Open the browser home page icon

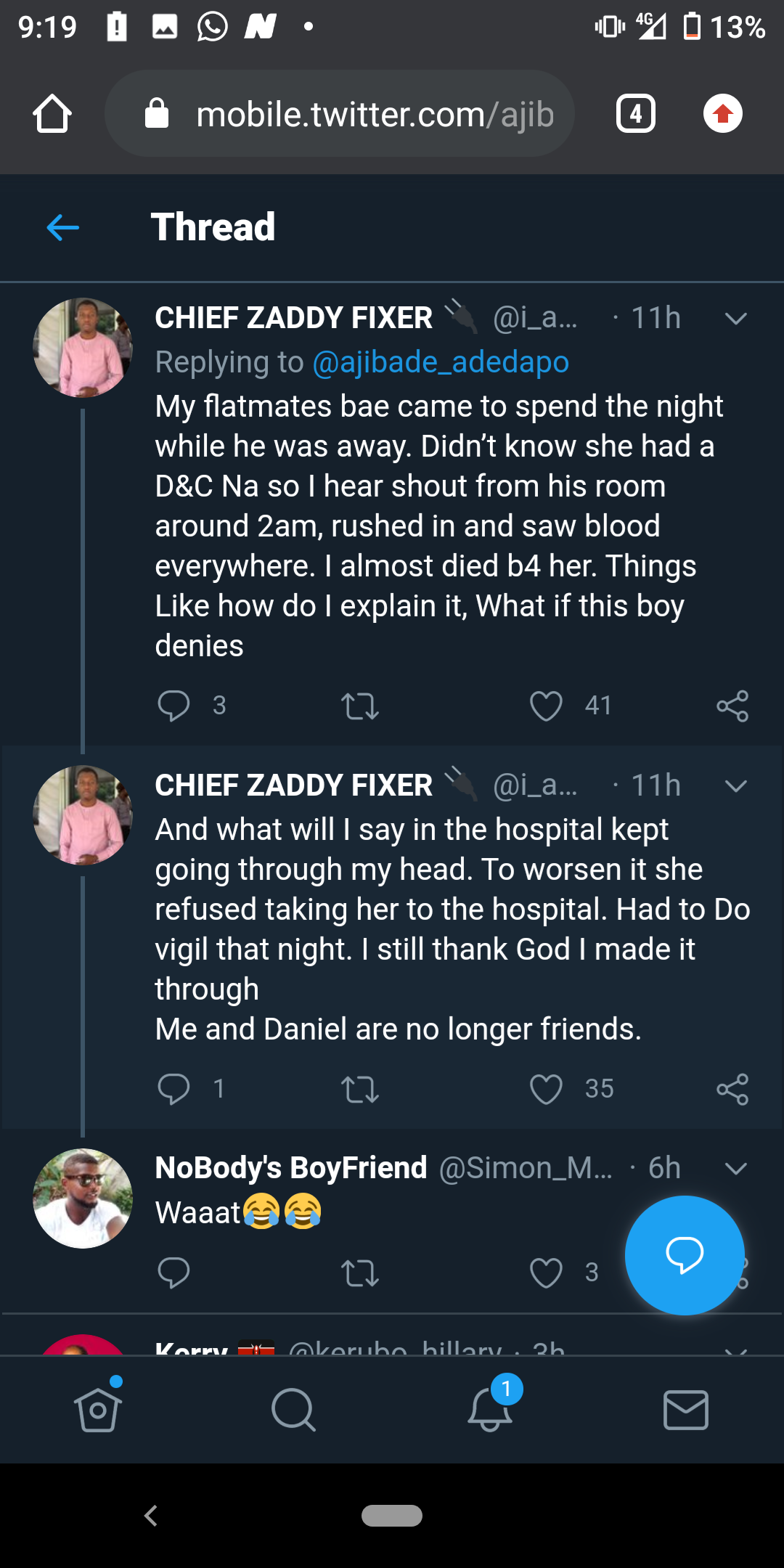(52, 114)
